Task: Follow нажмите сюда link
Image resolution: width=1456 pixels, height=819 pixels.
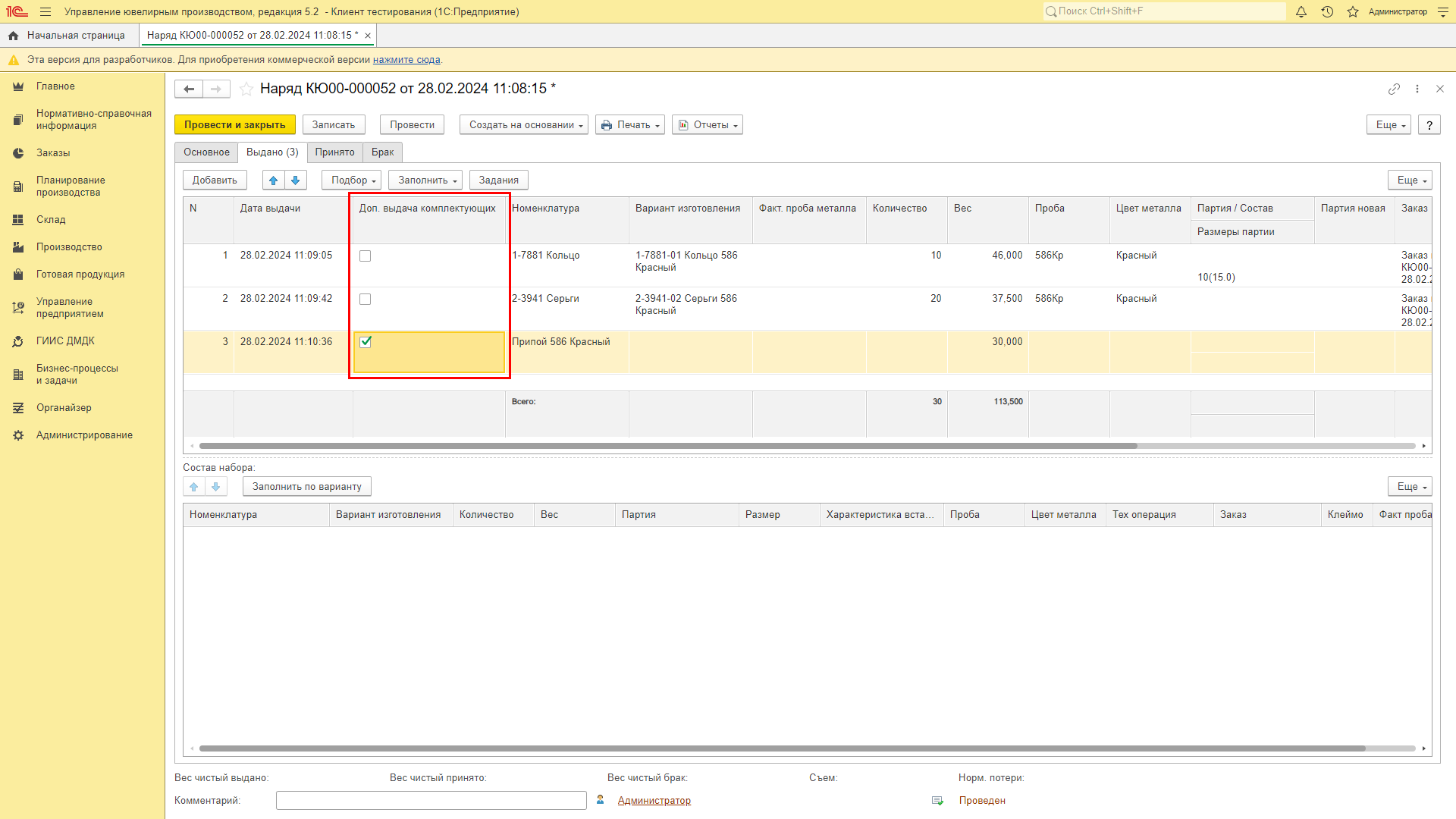Action: pos(406,60)
